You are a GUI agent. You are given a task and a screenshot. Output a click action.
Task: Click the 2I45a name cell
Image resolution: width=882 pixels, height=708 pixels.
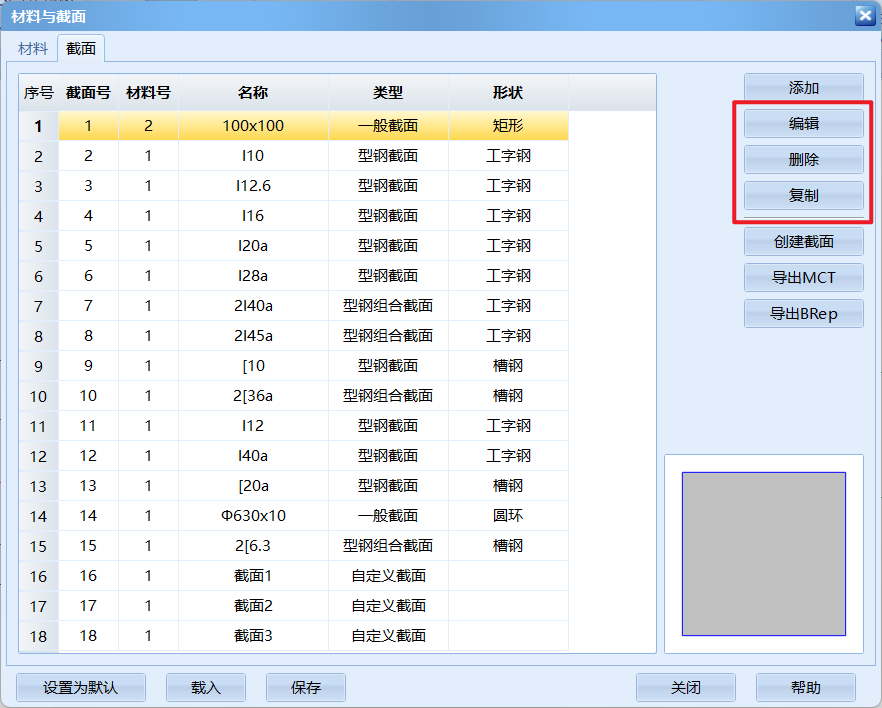[253, 336]
